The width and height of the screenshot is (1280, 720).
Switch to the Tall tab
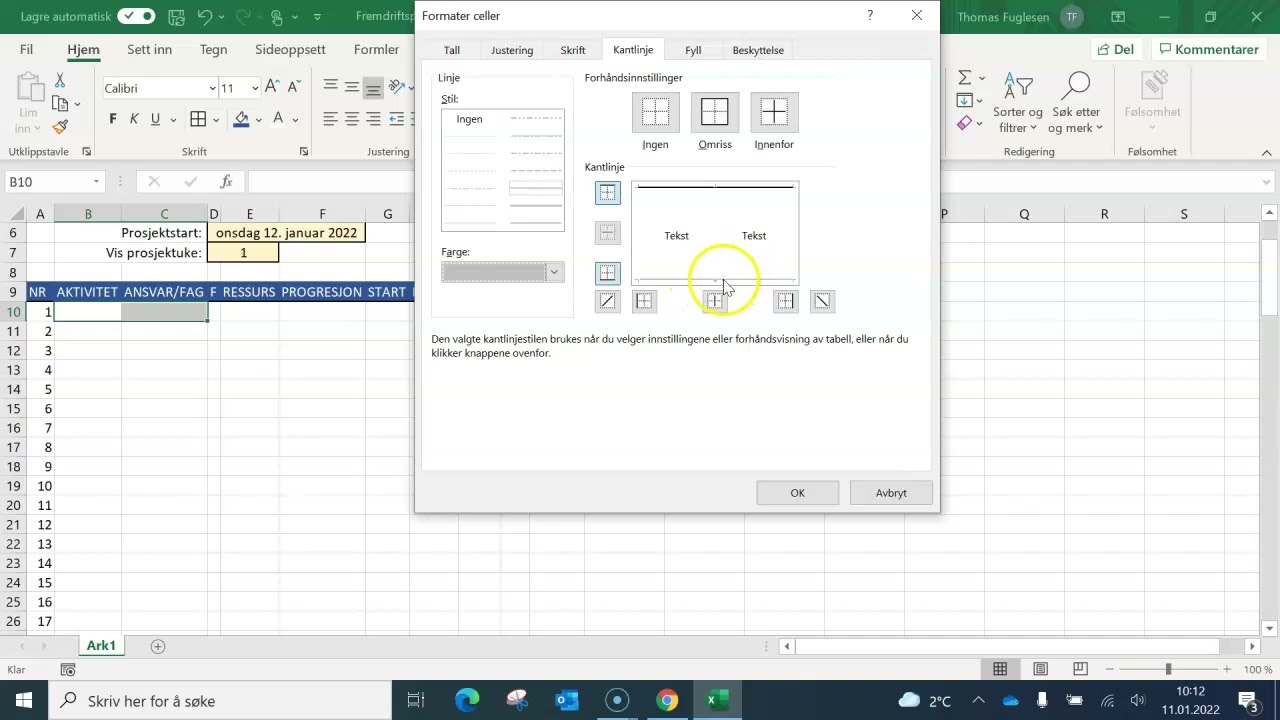pyautogui.click(x=452, y=50)
